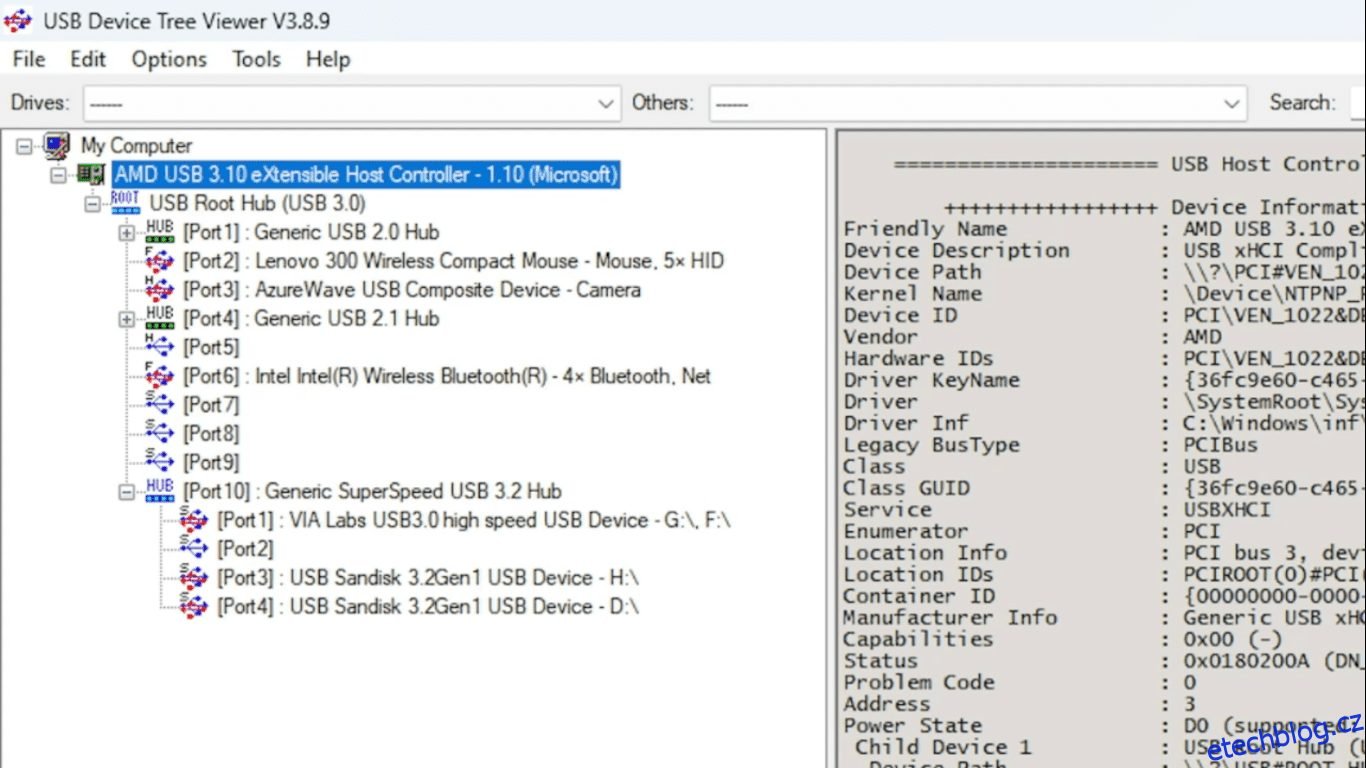1366x768 pixels.
Task: Click the Class GUID line in details
Action: [x=1104, y=488]
